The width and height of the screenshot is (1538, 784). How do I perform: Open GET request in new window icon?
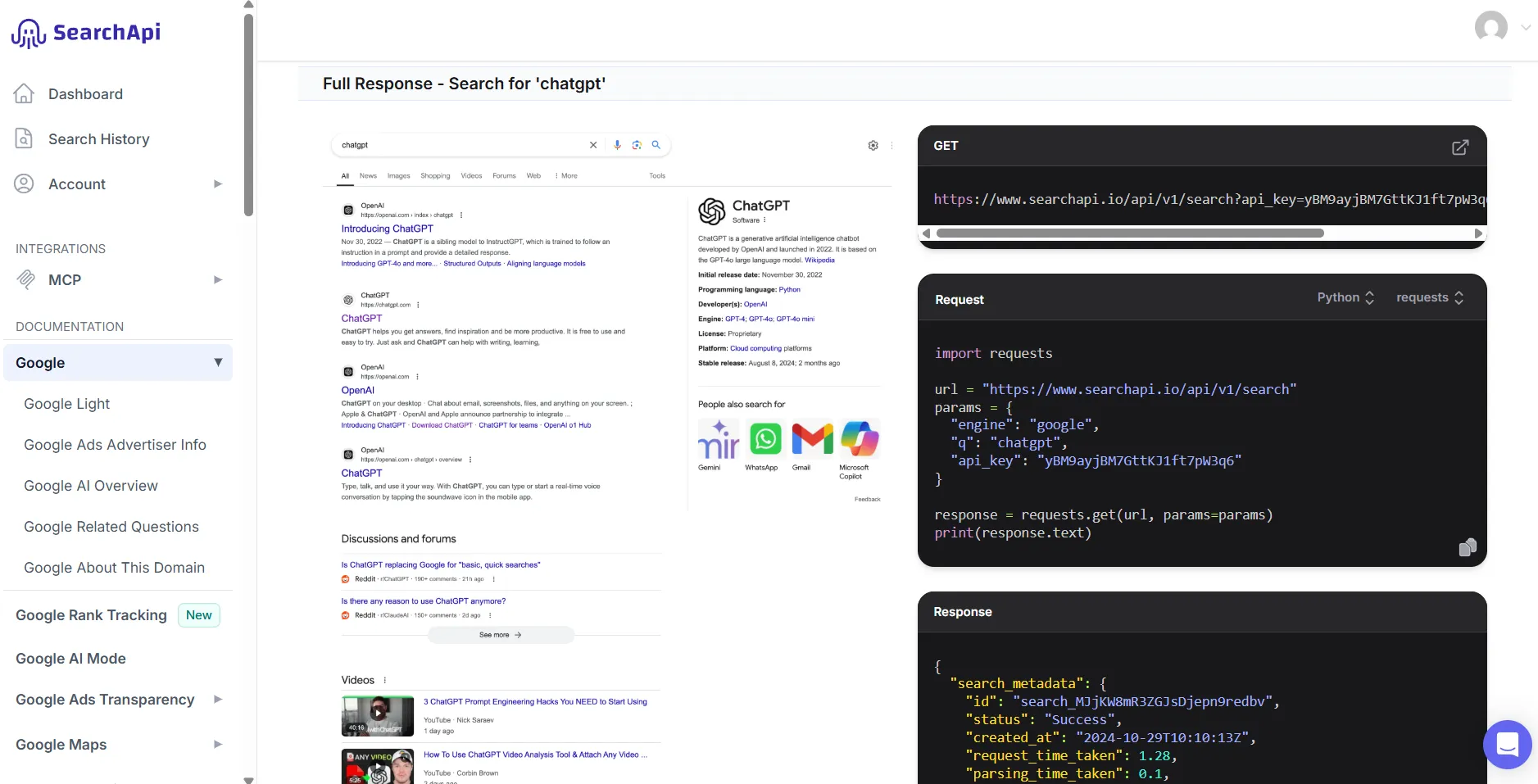pyautogui.click(x=1460, y=147)
